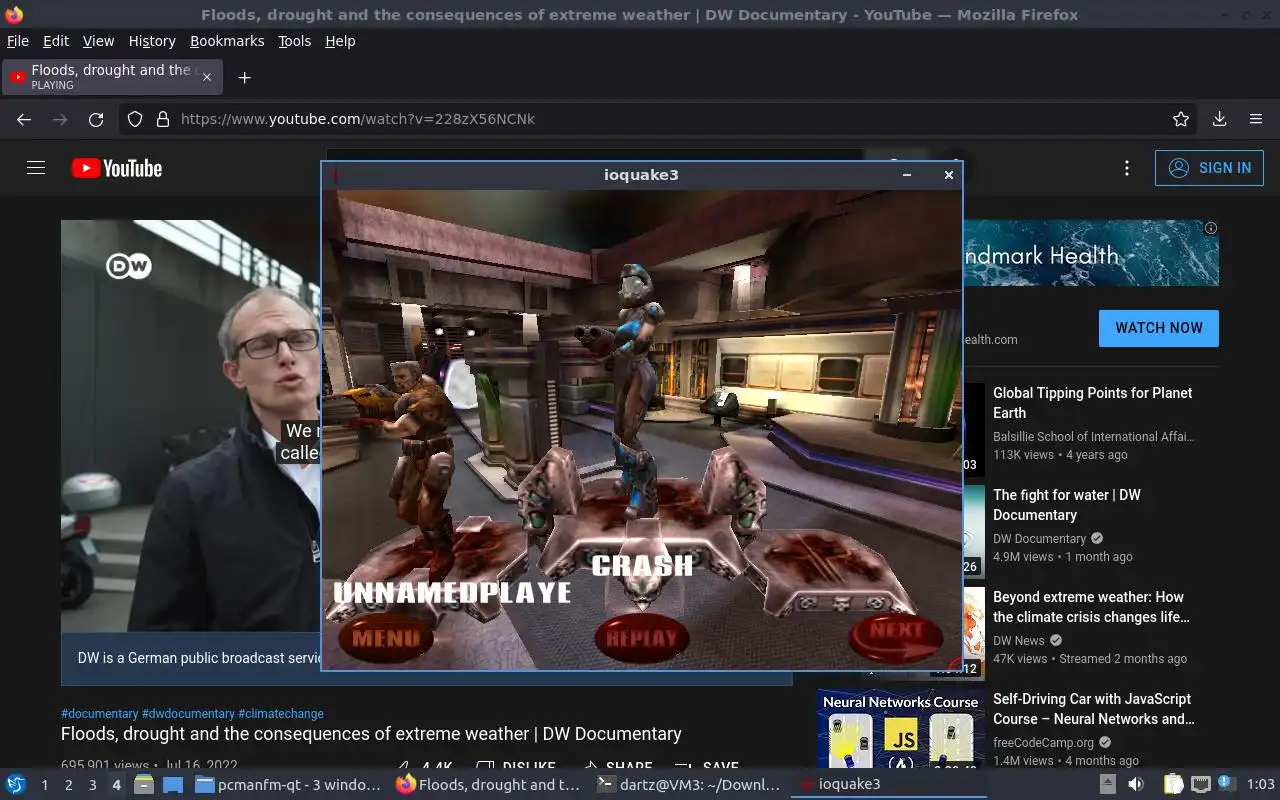The height and width of the screenshot is (800, 1280).
Task: Switch to Firefox Floods, drought taskbar entry
Action: pyautogui.click(x=488, y=785)
